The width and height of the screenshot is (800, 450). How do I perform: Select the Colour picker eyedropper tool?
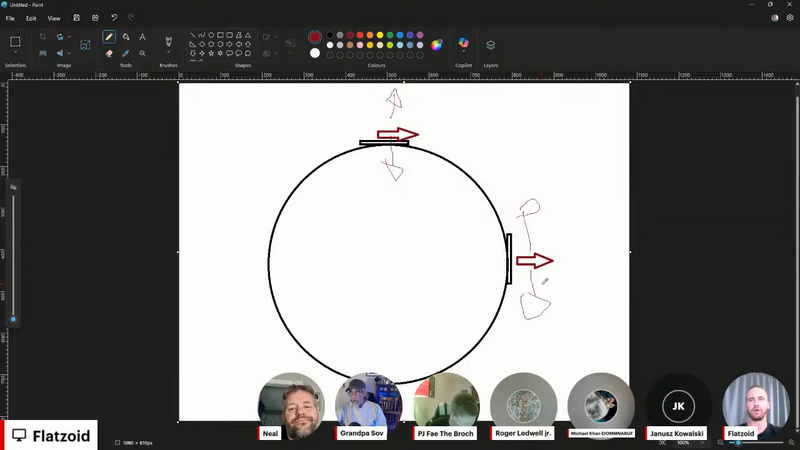pyautogui.click(x=126, y=53)
